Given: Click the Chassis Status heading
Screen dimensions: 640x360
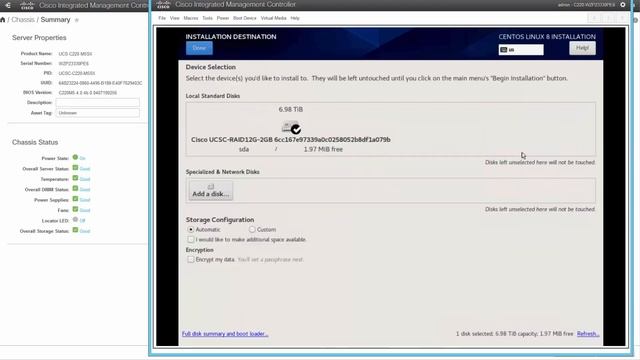Looking at the screenshot, I should click(x=35, y=142).
